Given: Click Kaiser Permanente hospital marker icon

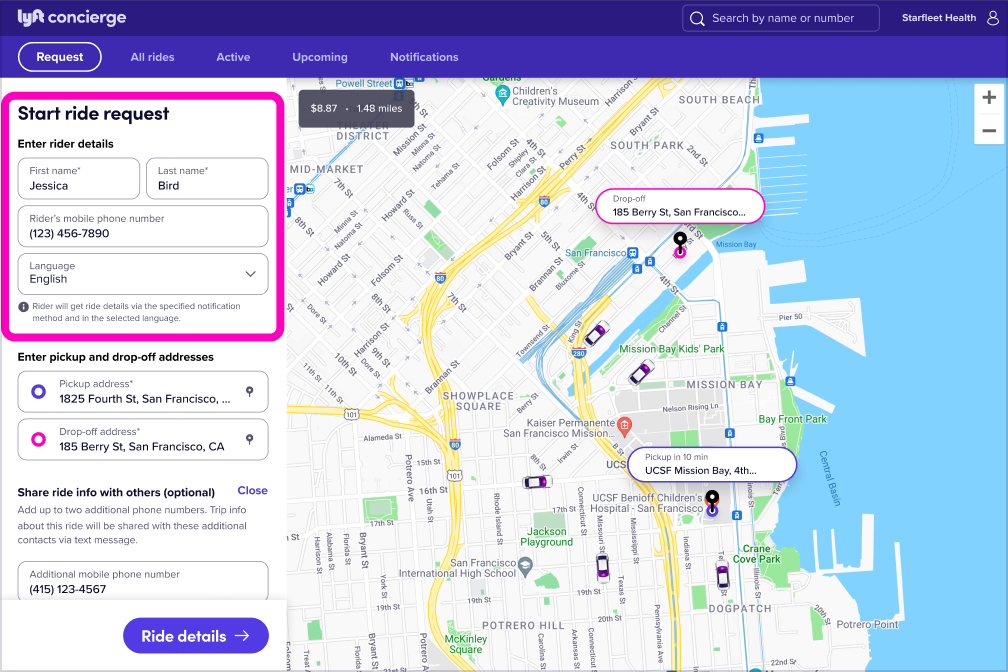Looking at the screenshot, I should [624, 425].
